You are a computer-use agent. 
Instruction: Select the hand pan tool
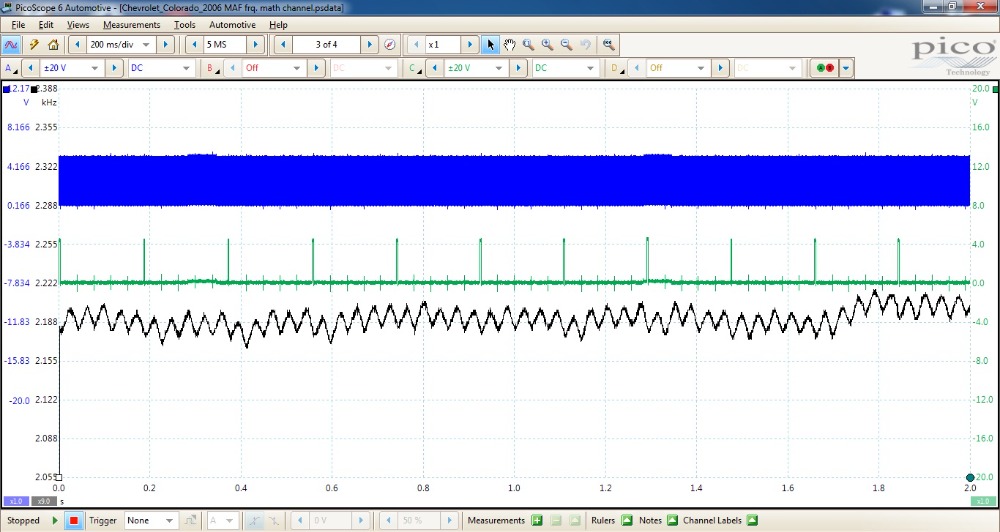point(509,45)
